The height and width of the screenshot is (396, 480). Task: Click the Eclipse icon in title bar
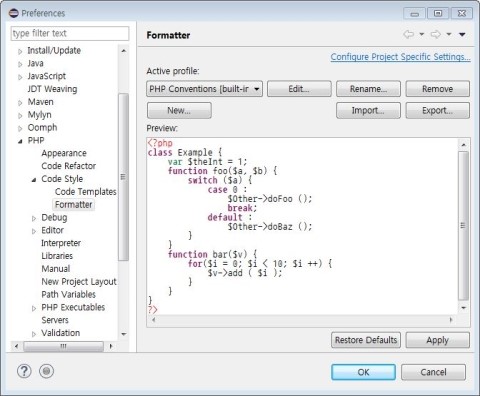click(x=14, y=13)
